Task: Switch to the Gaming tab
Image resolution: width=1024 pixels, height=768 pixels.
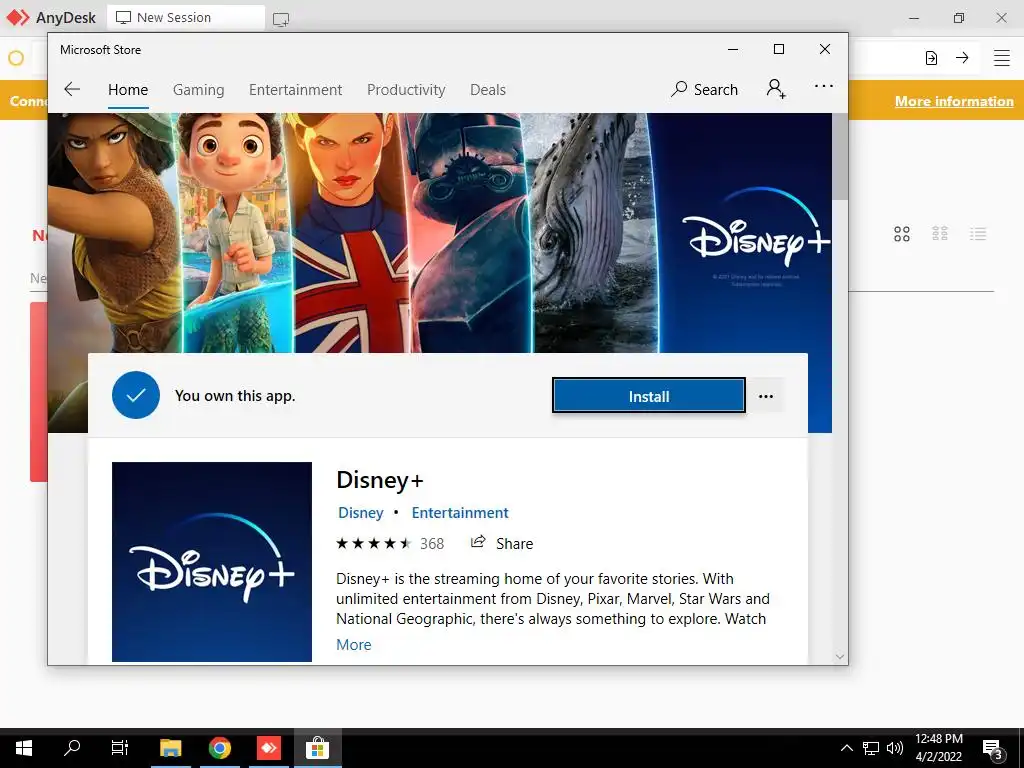Action: (199, 89)
